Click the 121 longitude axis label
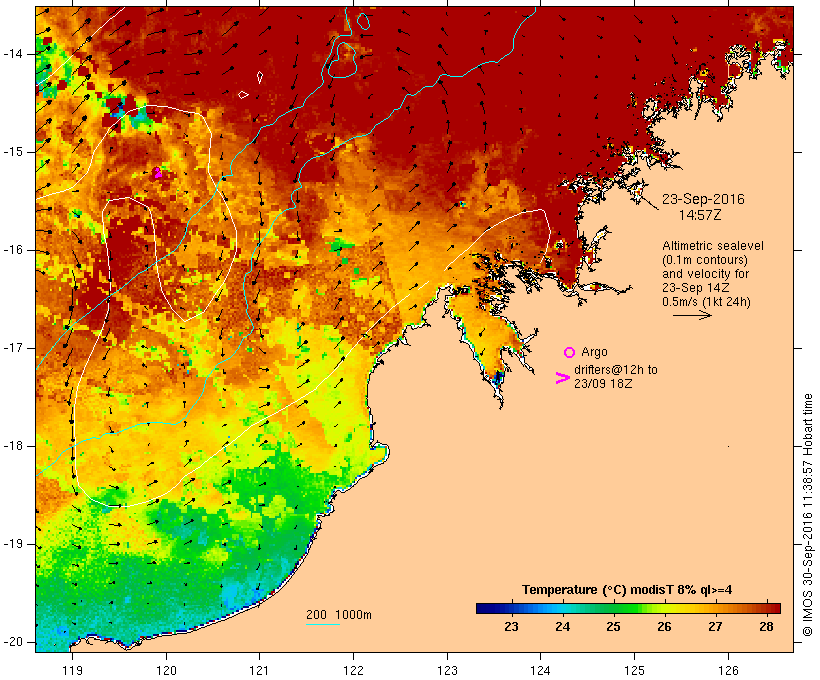Screen dimensions: 820x680 (259, 670)
